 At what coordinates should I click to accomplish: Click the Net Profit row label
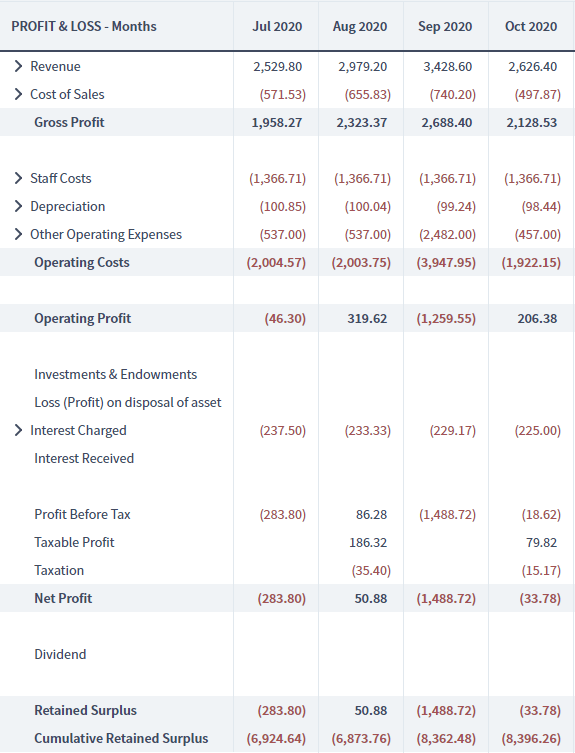tap(63, 598)
